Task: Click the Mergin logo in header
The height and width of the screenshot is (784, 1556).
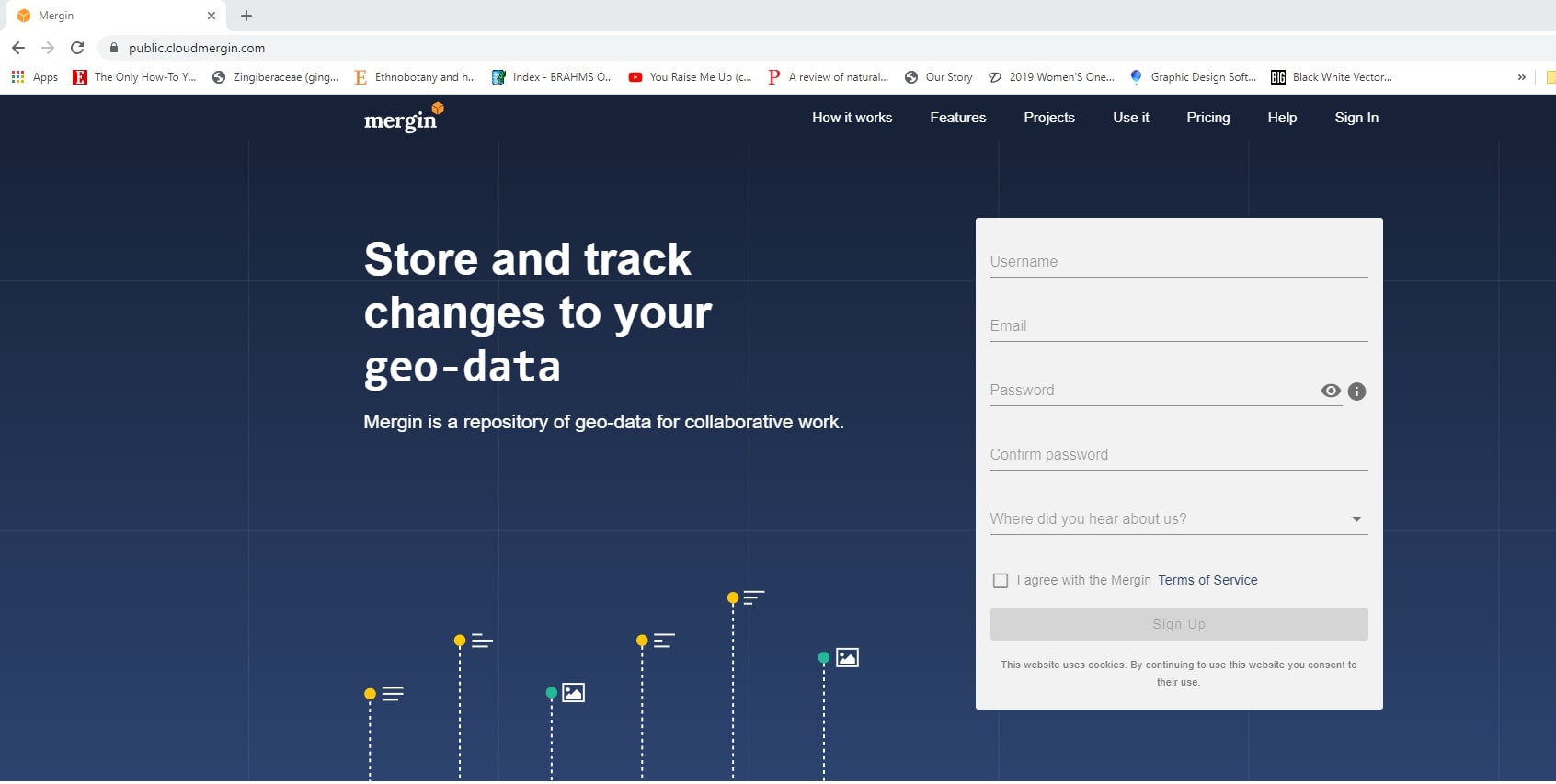Action: click(x=403, y=118)
